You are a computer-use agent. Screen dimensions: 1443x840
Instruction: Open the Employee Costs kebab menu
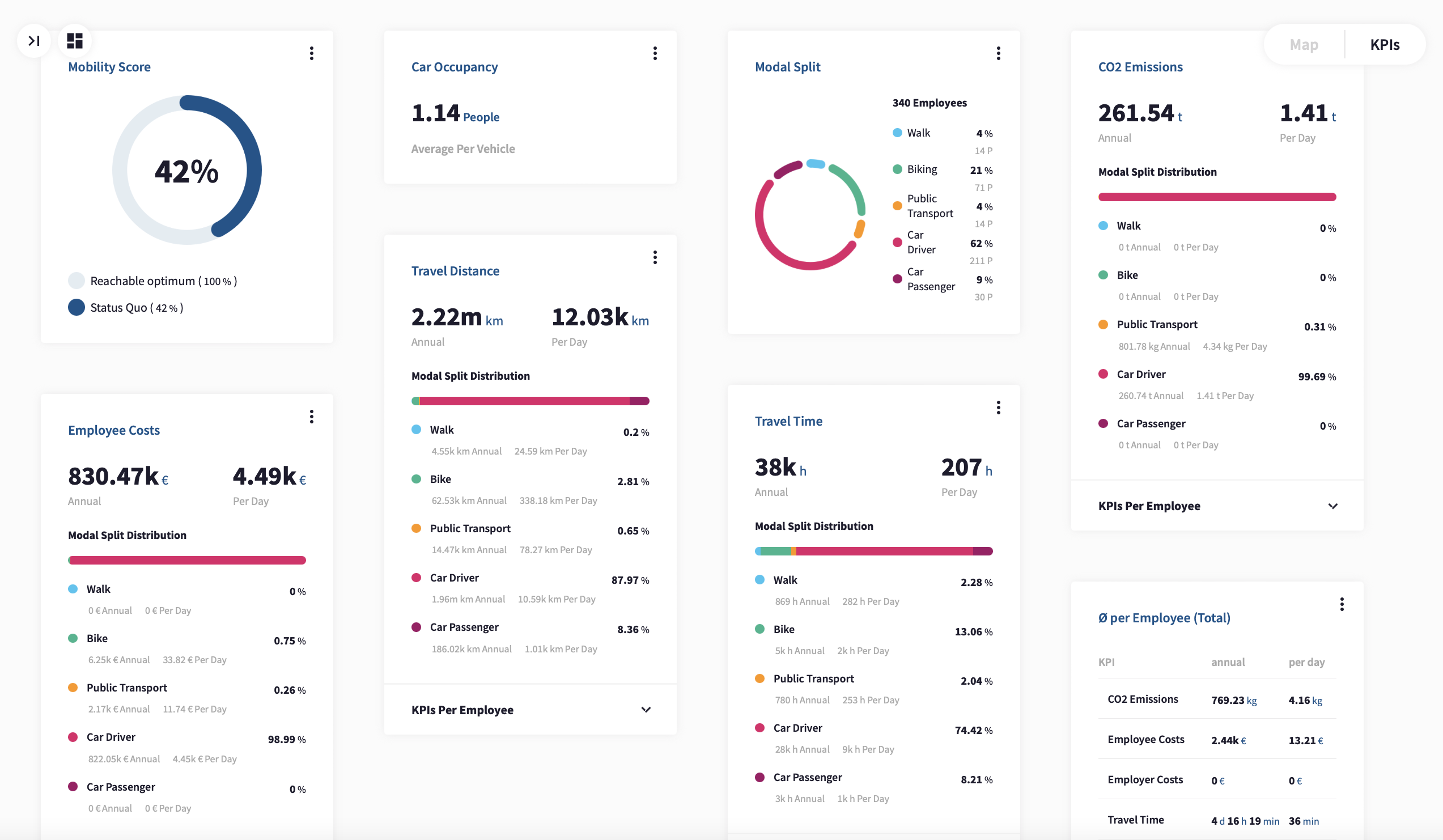[x=312, y=416]
